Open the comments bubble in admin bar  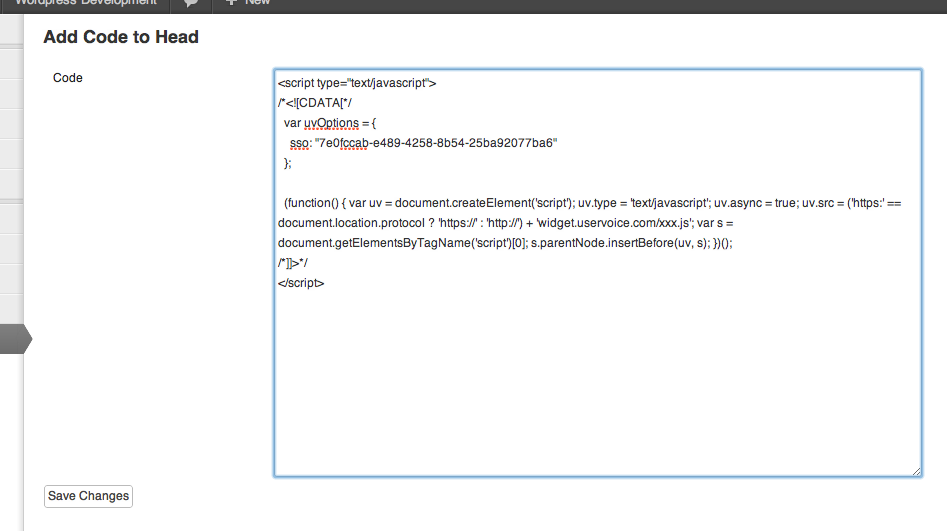click(190, 3)
